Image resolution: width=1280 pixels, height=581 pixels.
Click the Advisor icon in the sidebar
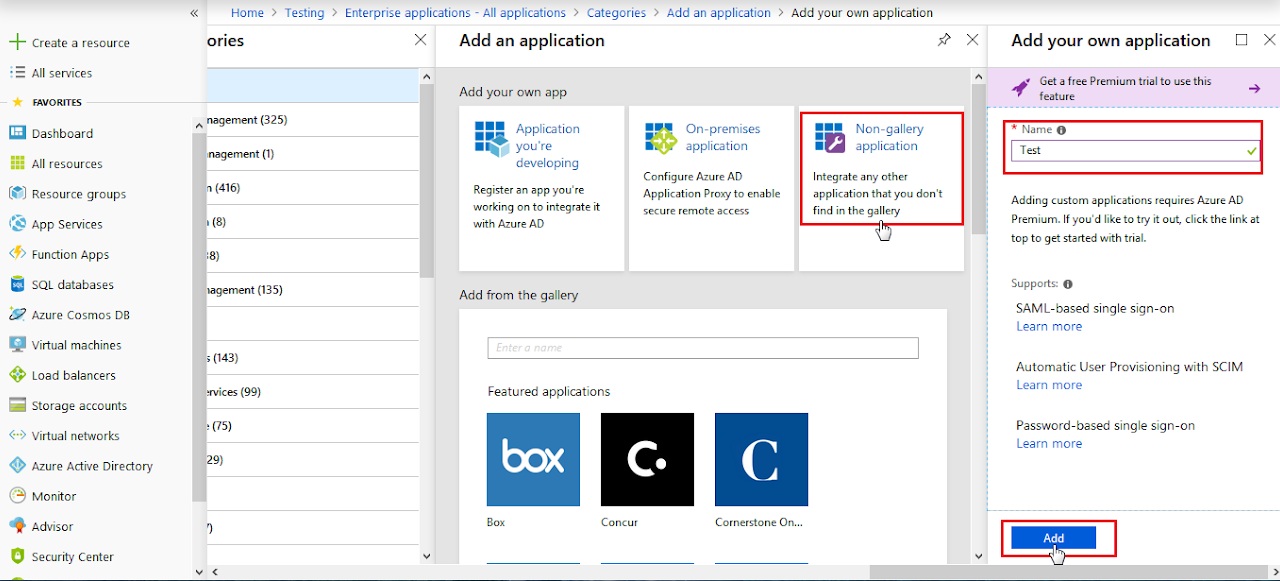coord(16,526)
